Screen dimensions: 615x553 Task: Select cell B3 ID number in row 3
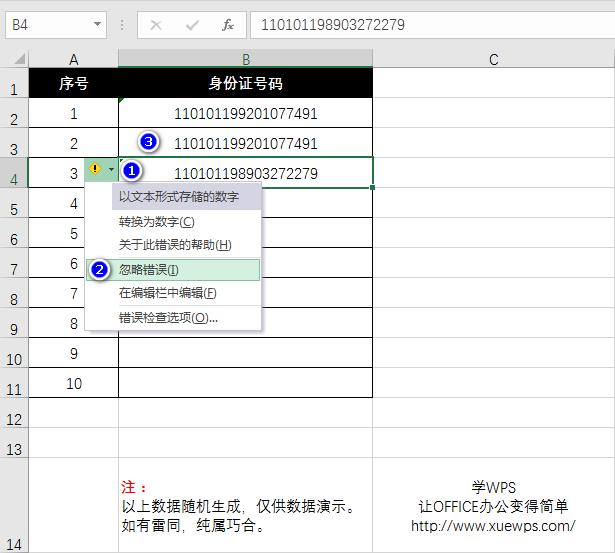coord(246,143)
